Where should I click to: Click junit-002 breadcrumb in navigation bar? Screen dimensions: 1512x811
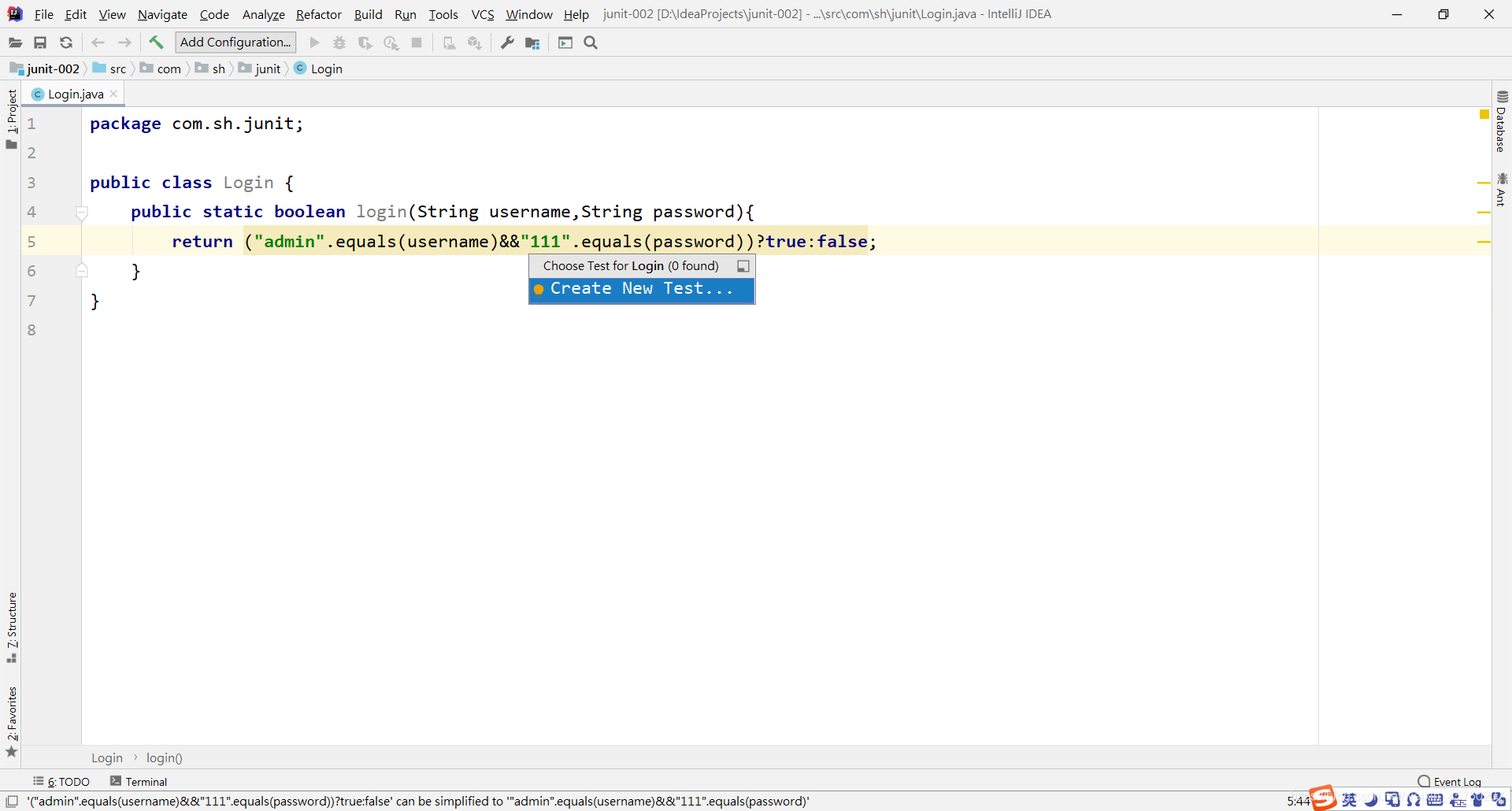(45, 69)
